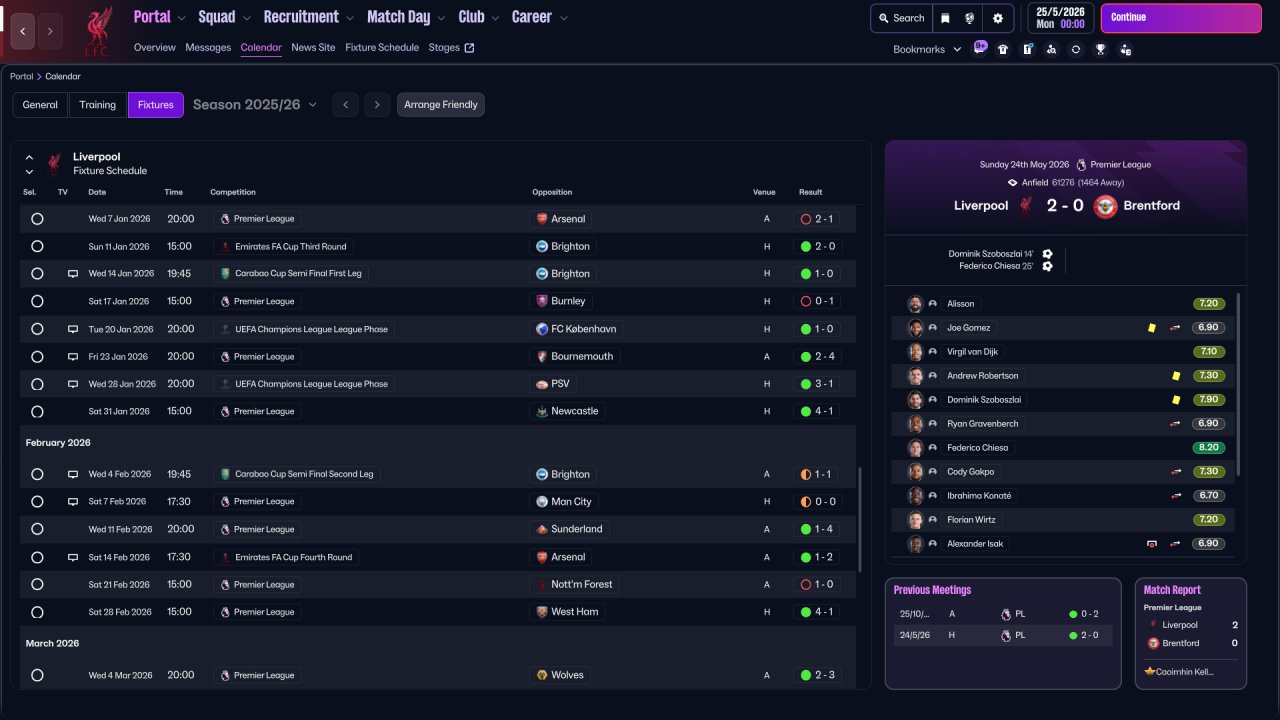Click the Premier League icon in the 7 Jan row
This screenshot has height=720, width=1280.
225,219
